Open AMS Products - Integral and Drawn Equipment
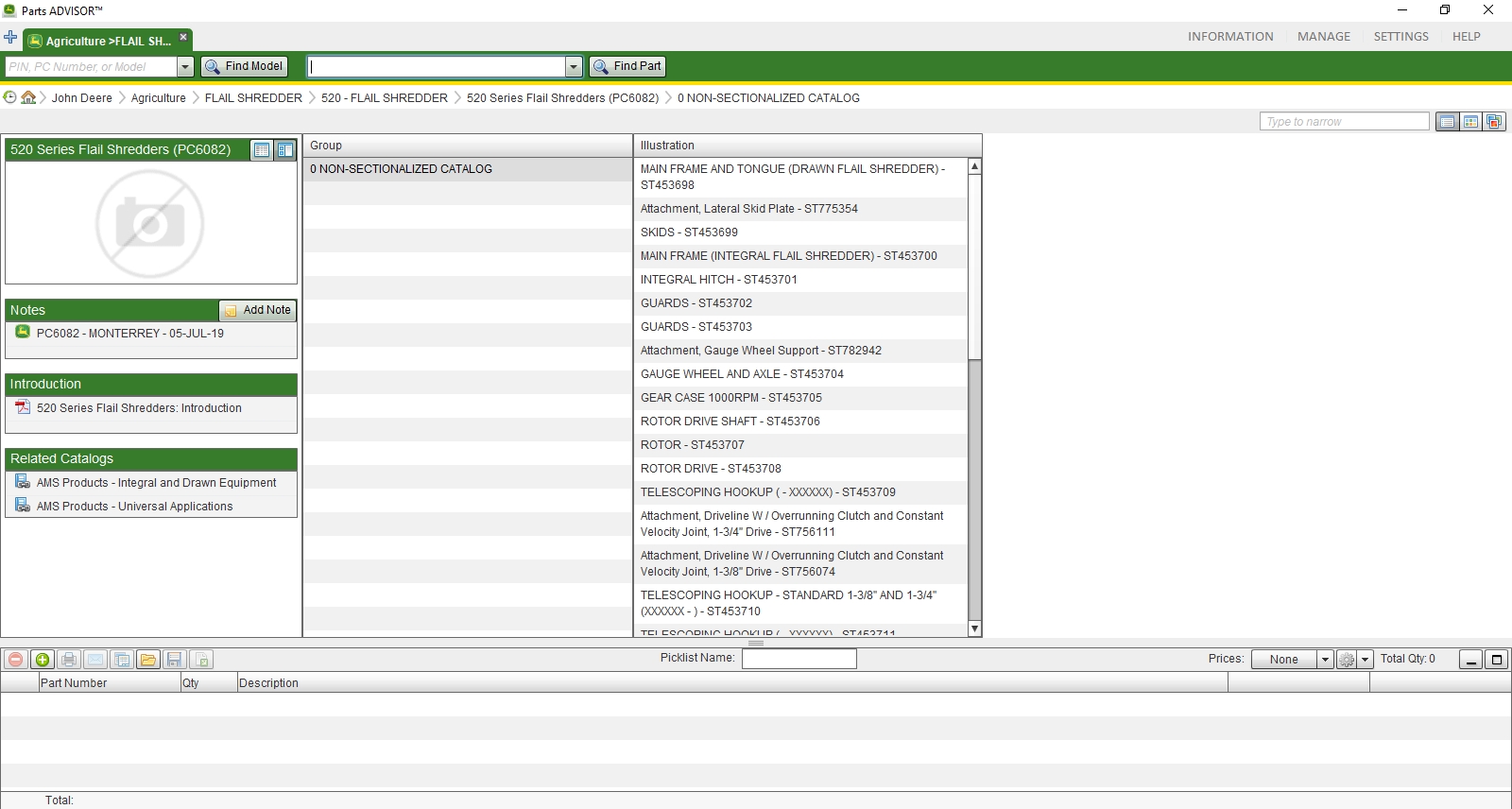The image size is (1512, 809). tap(156, 483)
